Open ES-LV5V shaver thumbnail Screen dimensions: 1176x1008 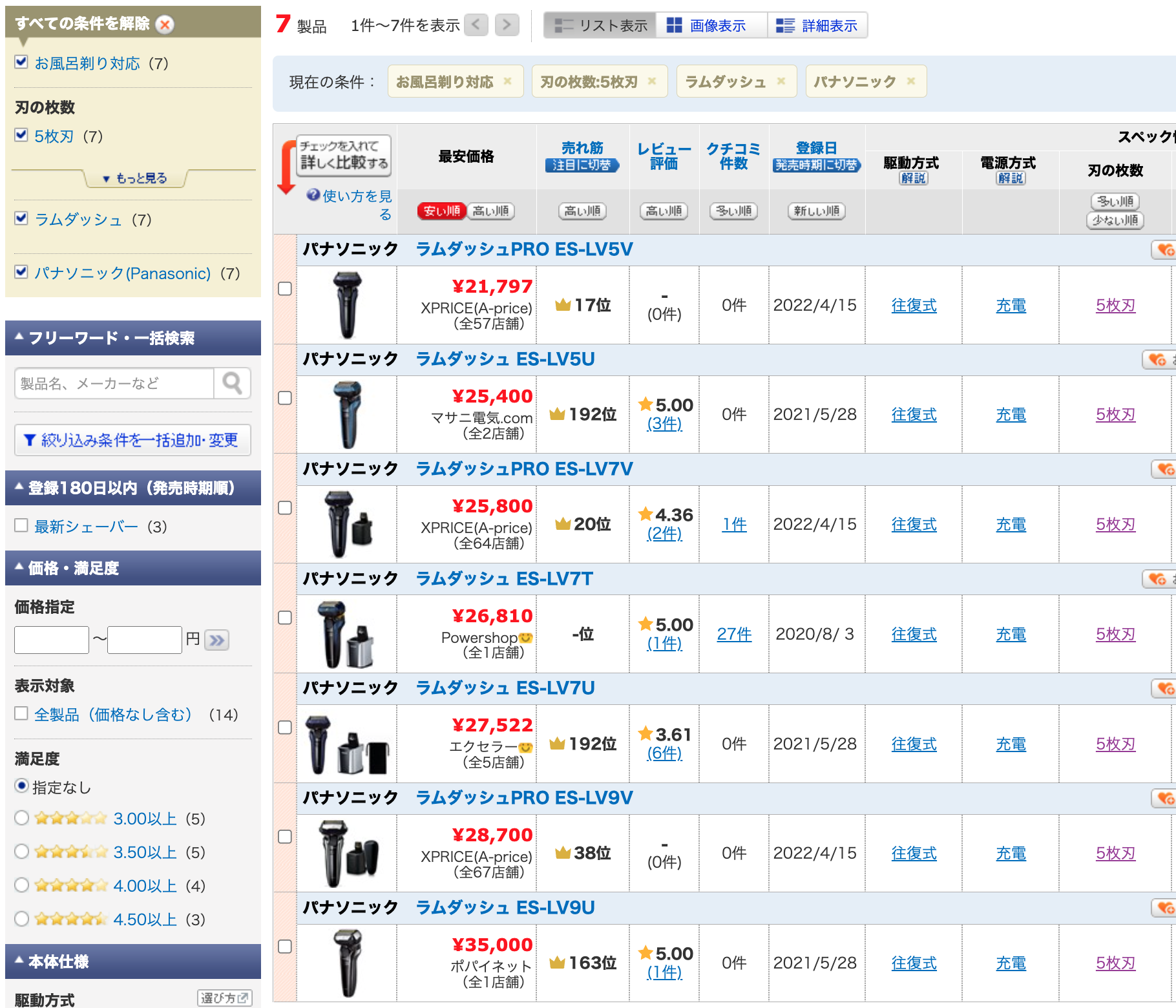pos(347,305)
